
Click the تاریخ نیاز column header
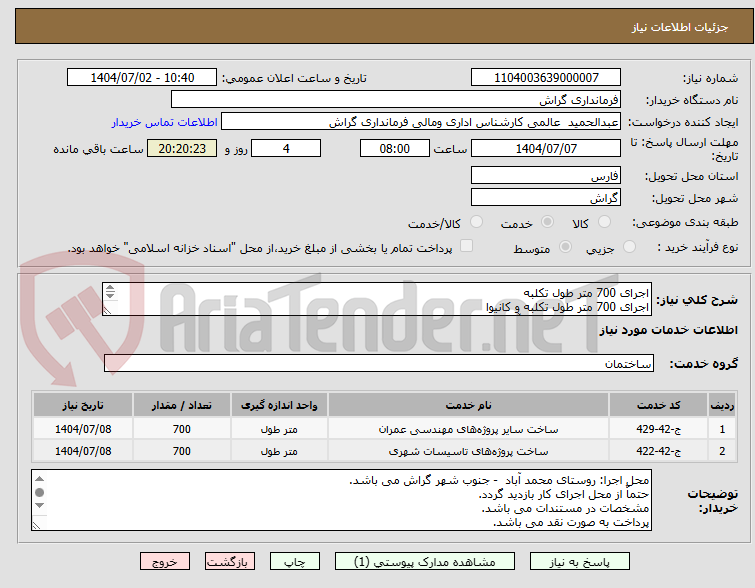(x=83, y=405)
